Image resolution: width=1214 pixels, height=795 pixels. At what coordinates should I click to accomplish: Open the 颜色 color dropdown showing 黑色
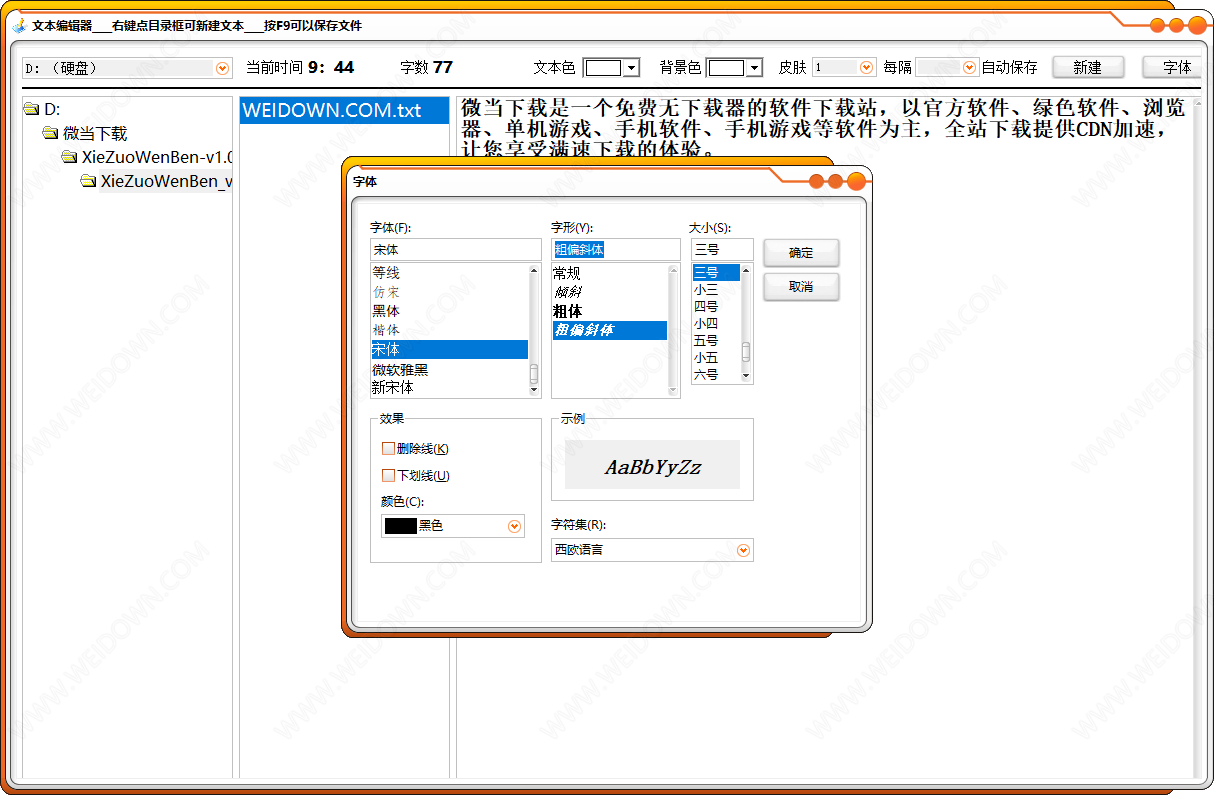pos(514,526)
